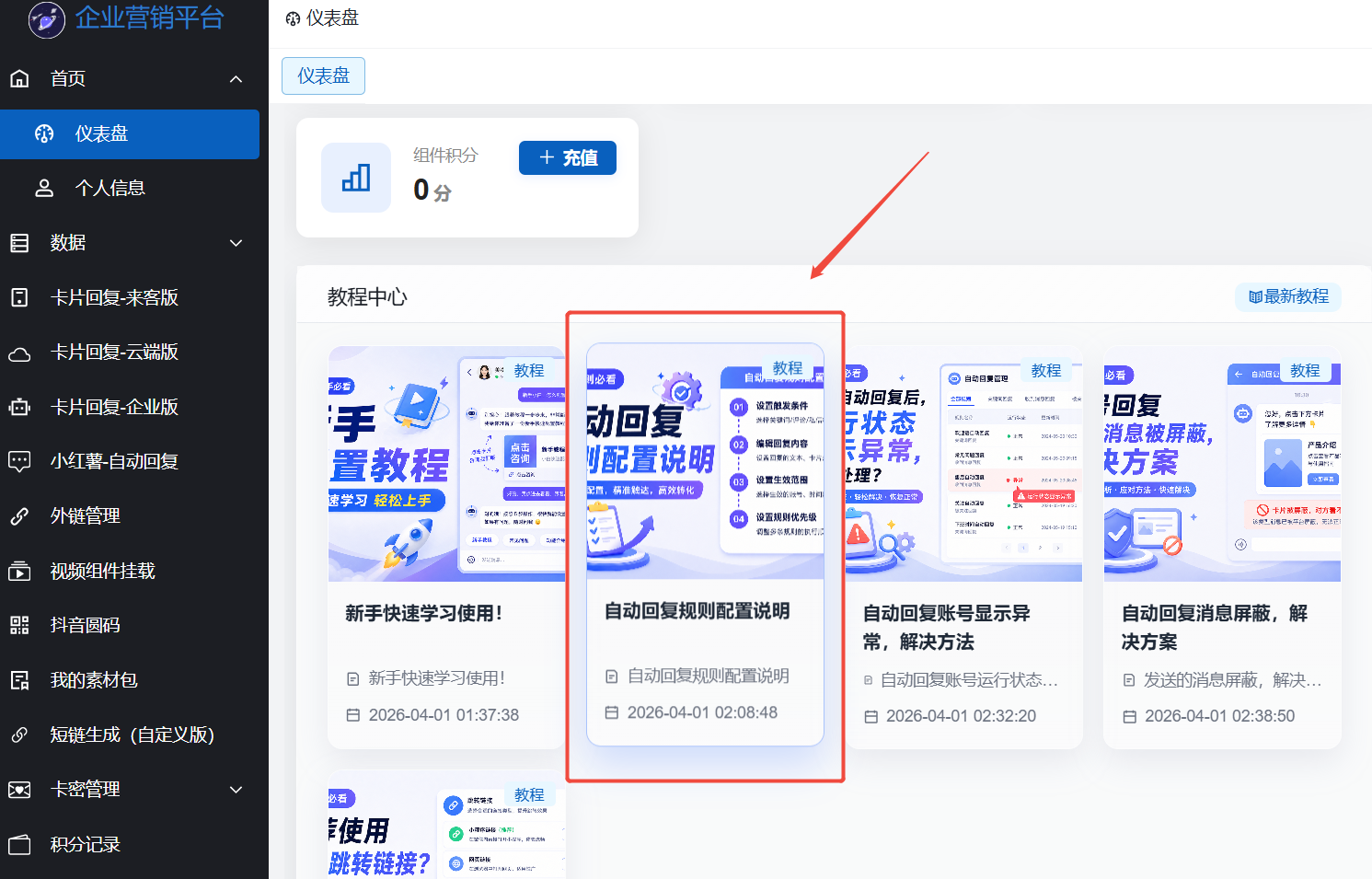
Task: Open 小红薯-自动回复 menu item
Action: click(114, 461)
